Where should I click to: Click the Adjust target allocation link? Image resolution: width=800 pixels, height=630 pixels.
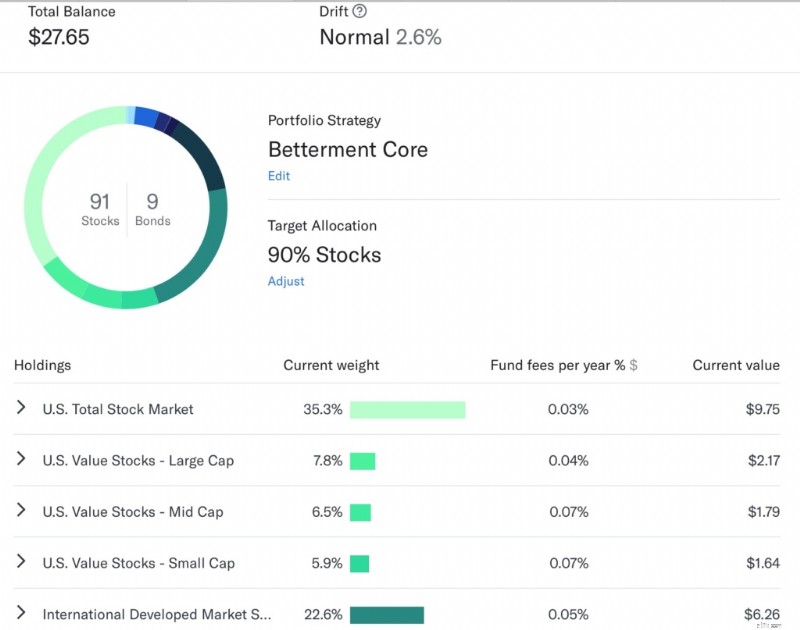tap(286, 281)
